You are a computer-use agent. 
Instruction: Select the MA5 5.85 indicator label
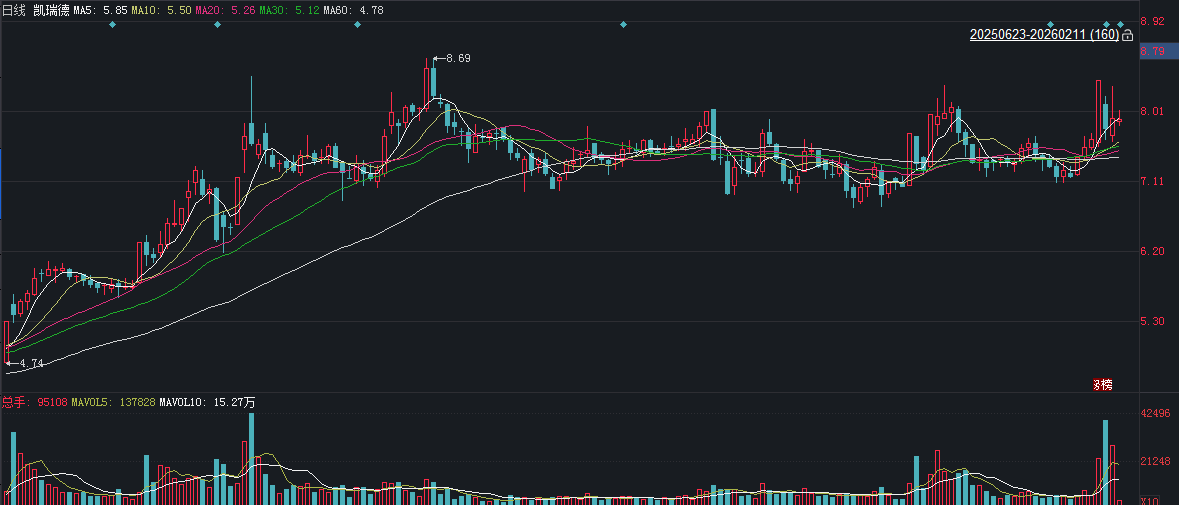tap(101, 10)
